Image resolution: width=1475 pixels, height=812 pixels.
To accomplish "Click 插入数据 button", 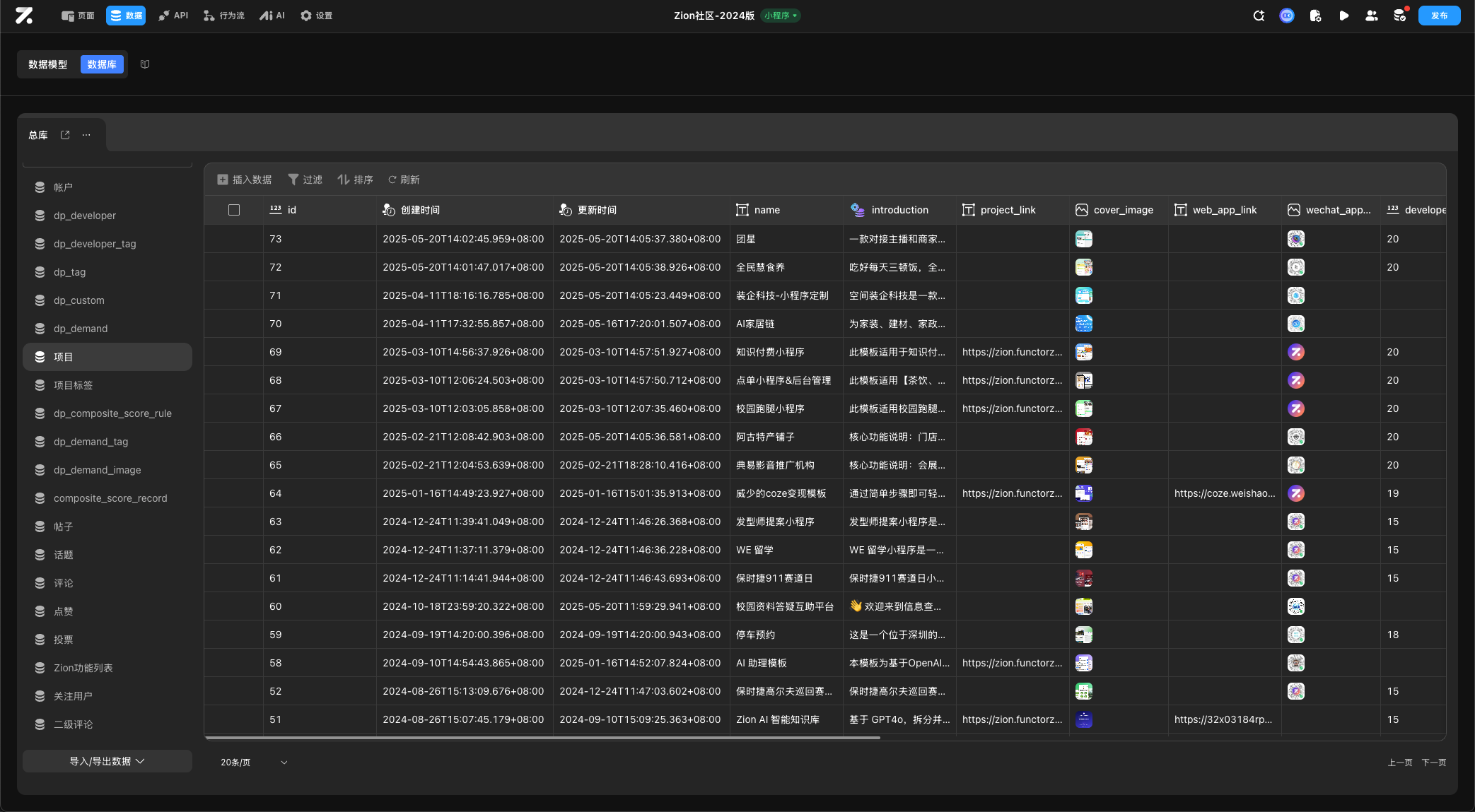I will 245,180.
